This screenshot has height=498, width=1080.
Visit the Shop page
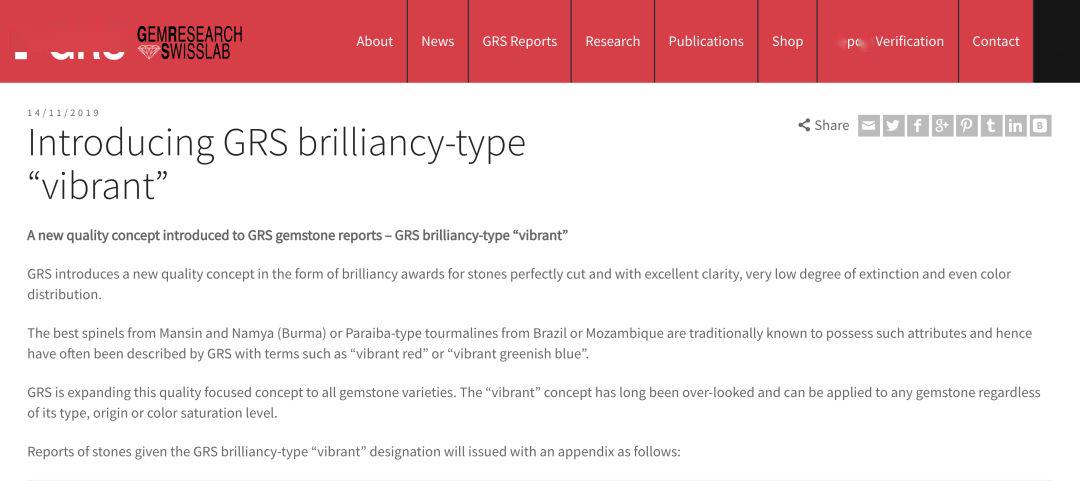[x=787, y=41]
